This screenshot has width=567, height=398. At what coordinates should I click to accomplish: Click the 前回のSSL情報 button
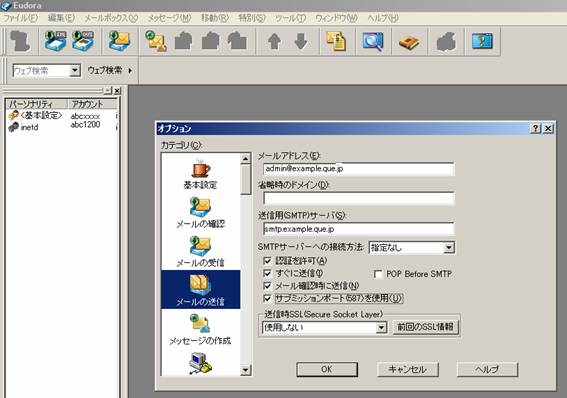426,327
